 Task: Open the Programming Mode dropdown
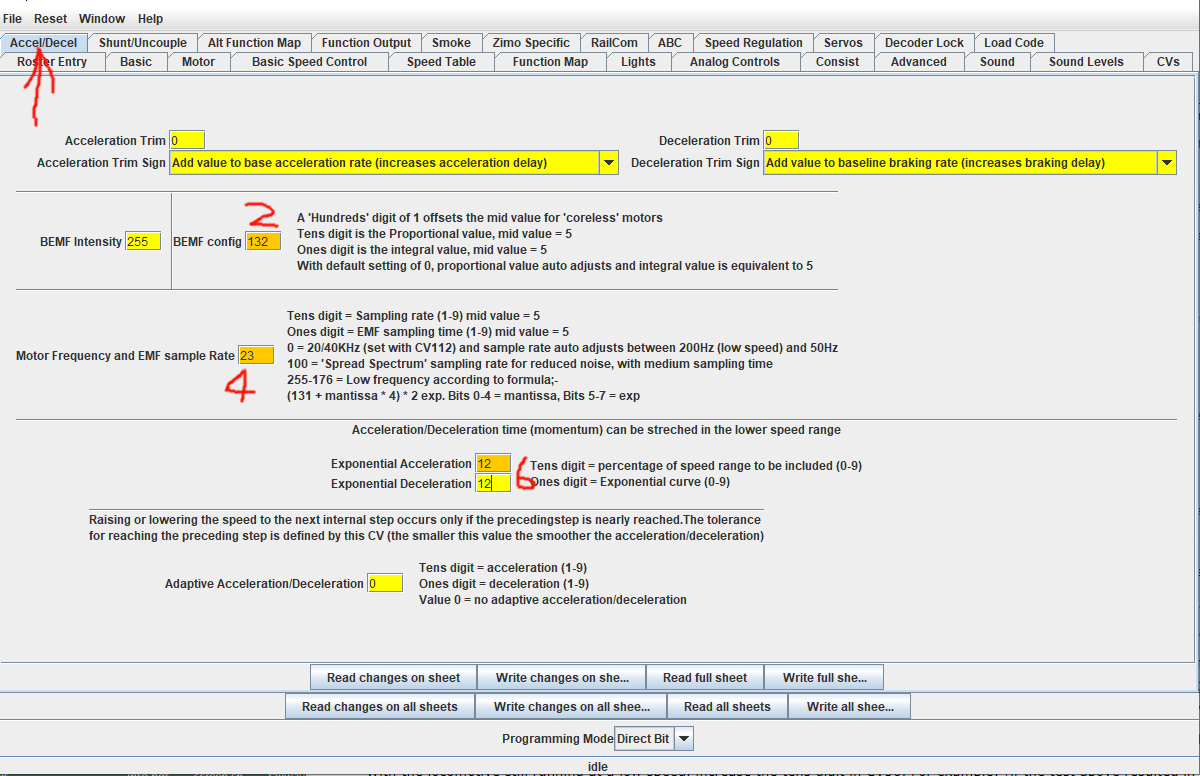pos(684,739)
